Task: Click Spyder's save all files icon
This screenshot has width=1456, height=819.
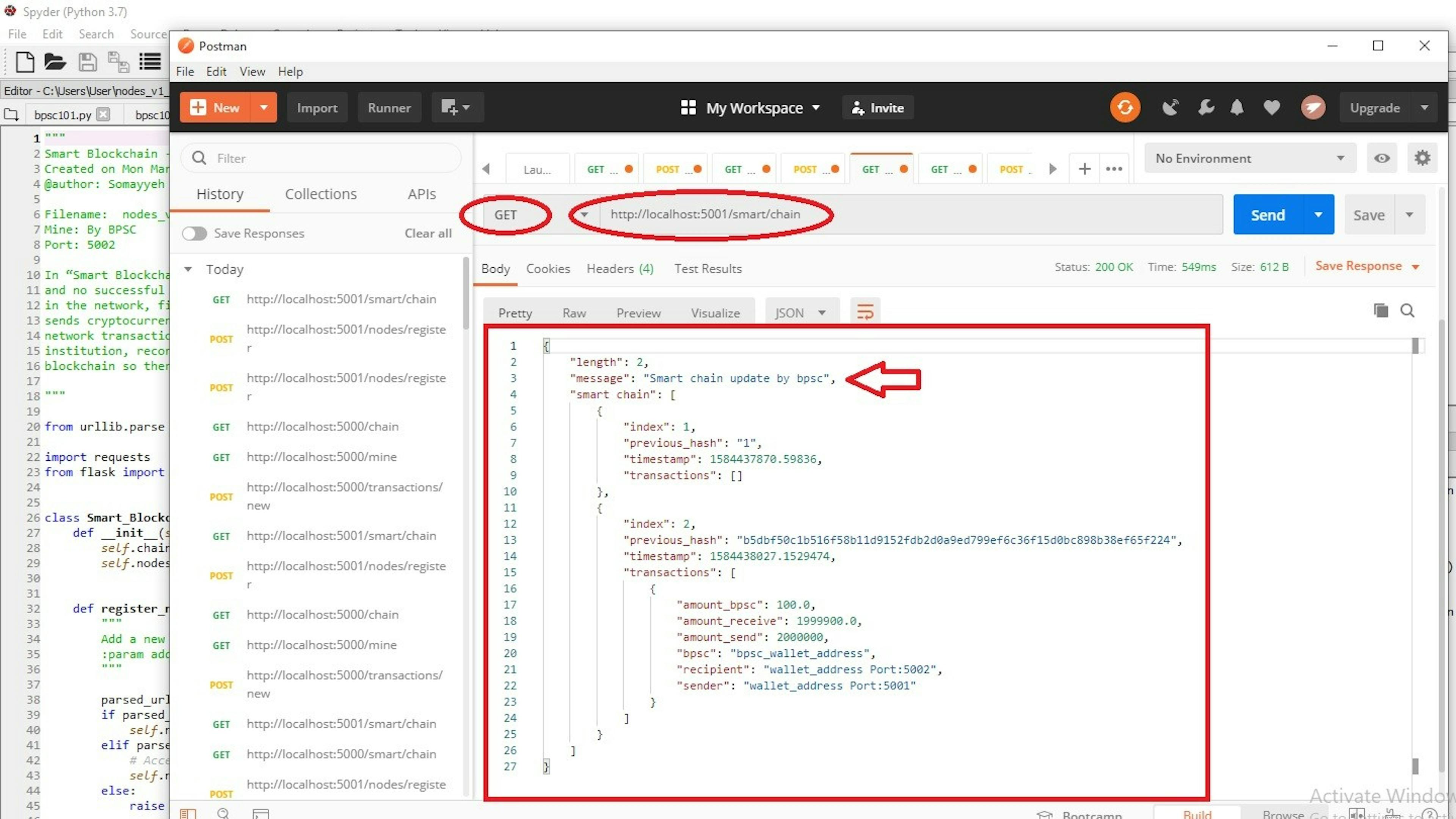Action: tap(118, 61)
